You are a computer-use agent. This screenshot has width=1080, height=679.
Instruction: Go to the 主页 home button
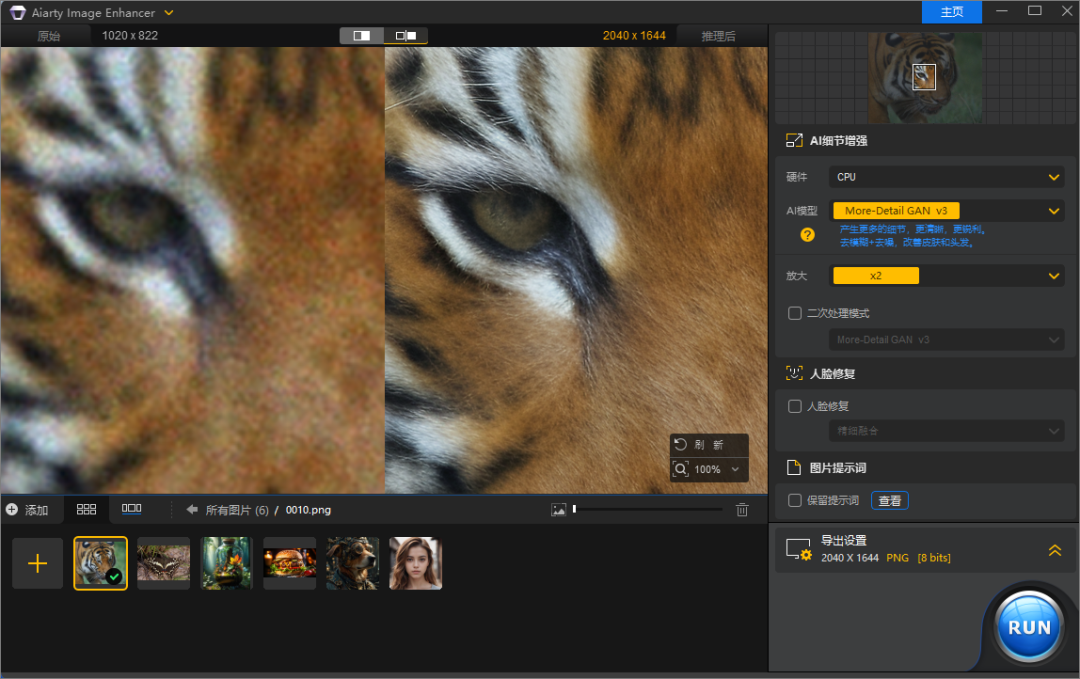pos(951,12)
